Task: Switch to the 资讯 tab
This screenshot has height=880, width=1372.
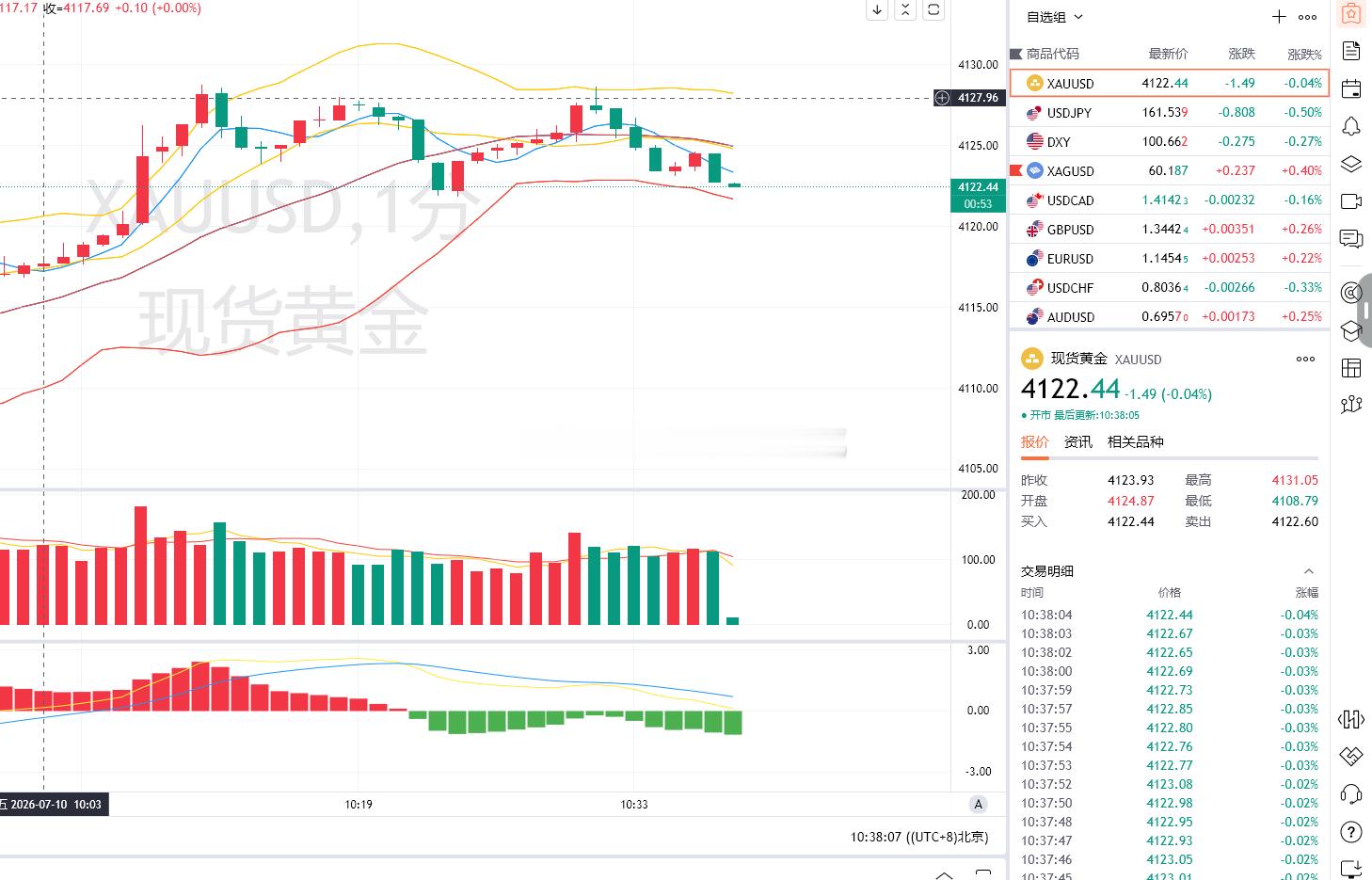Action: [x=1077, y=441]
